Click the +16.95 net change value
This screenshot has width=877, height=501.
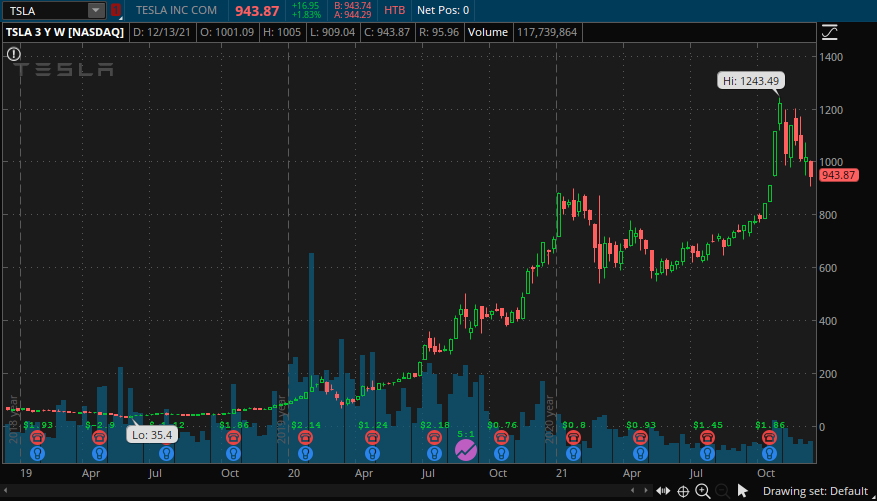[305, 5]
